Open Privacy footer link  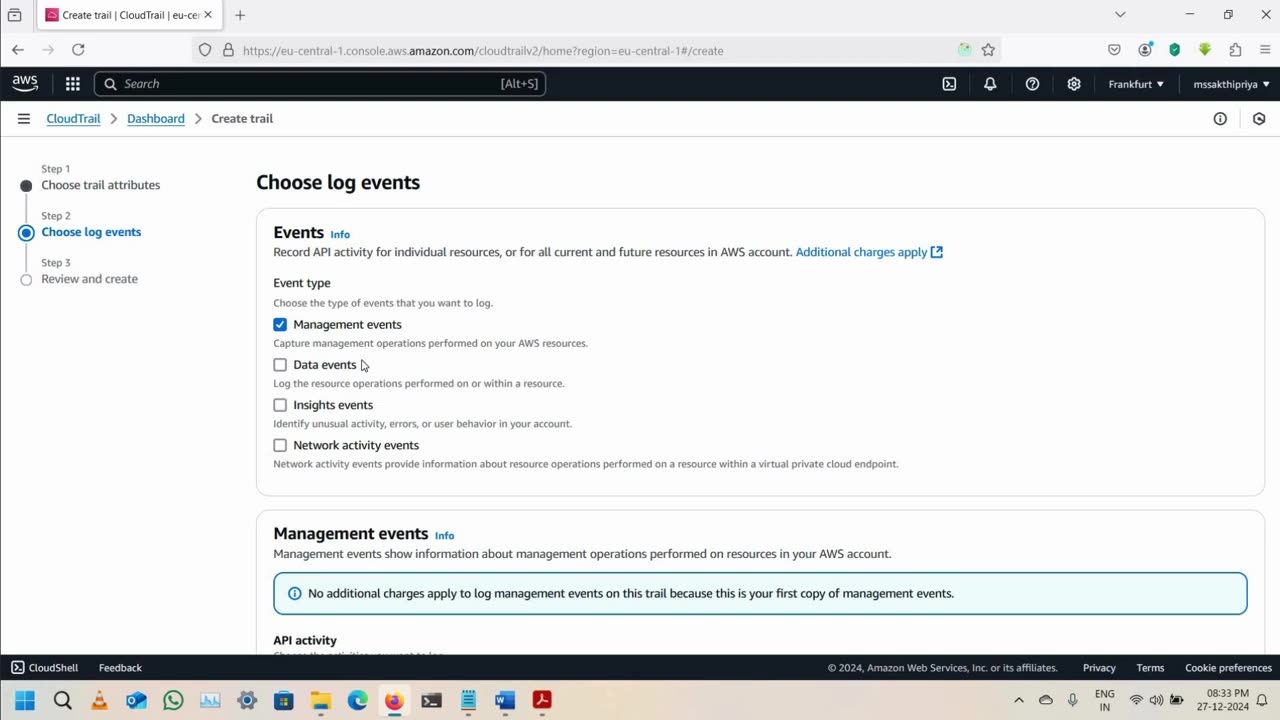point(1099,667)
